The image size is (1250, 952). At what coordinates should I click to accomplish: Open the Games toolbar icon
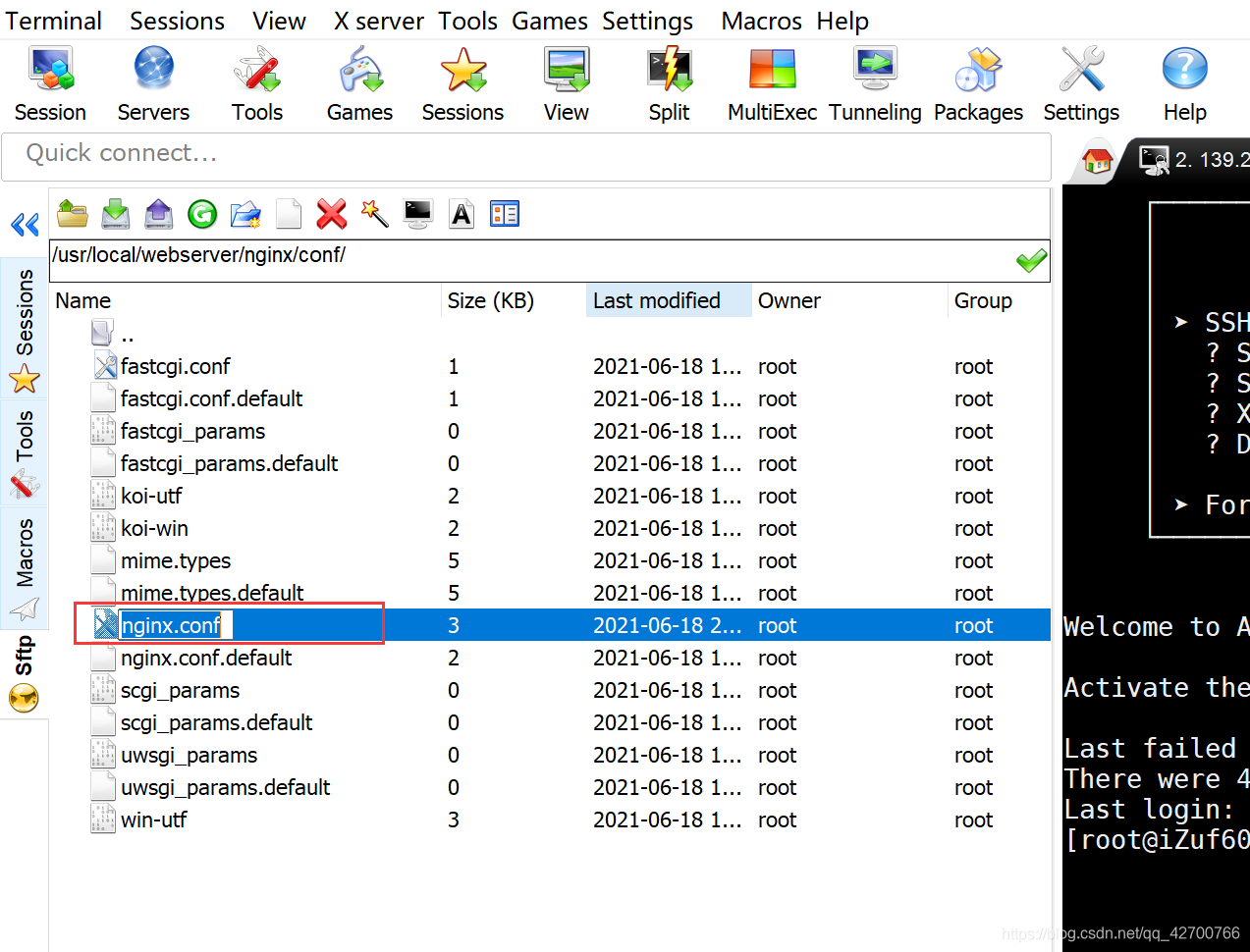tap(359, 85)
